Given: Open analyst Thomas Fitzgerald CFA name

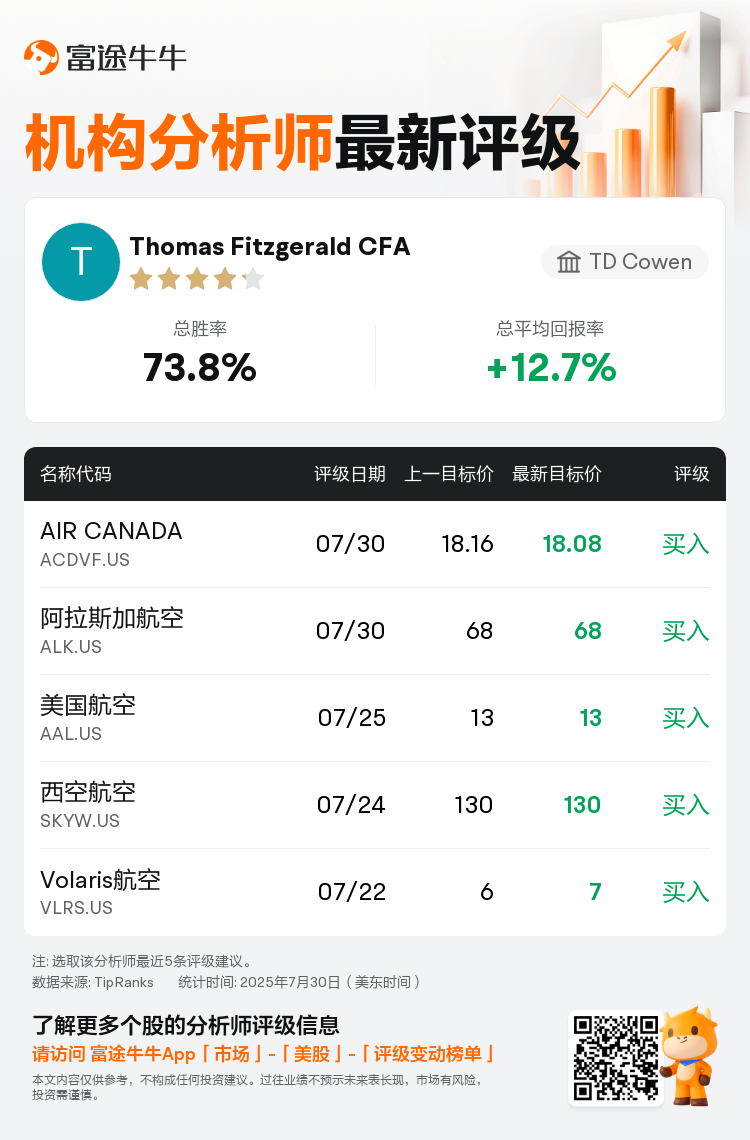Looking at the screenshot, I should click(270, 246).
